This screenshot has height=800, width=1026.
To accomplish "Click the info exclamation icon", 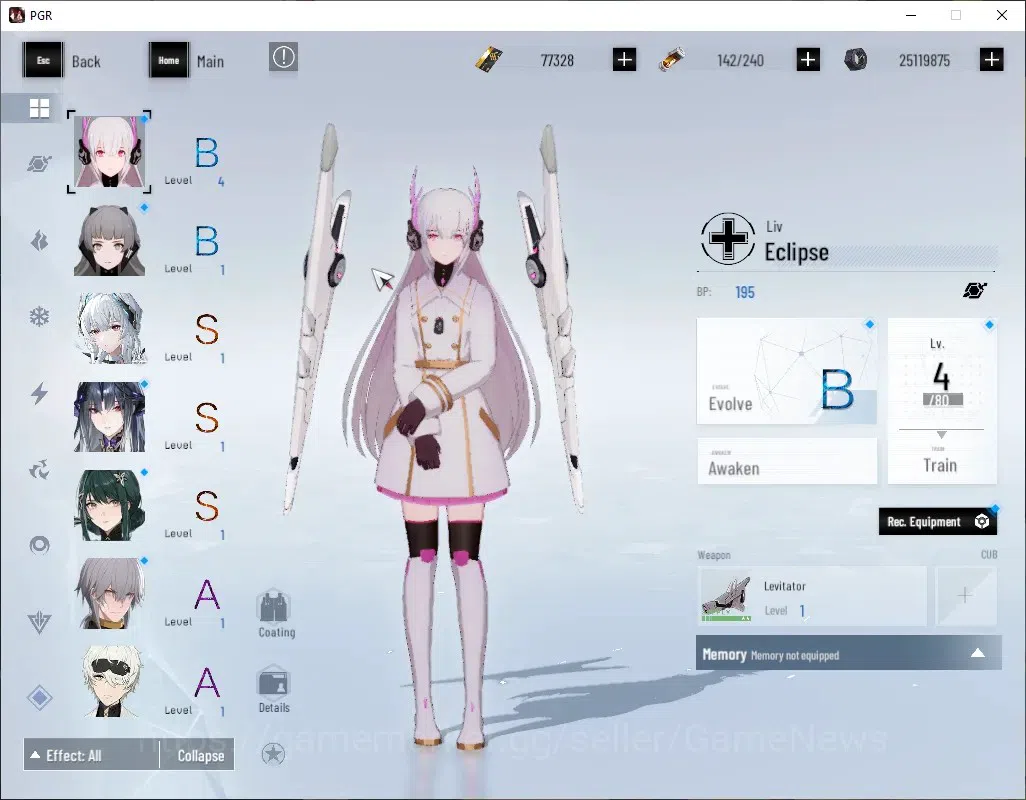I will tap(283, 58).
